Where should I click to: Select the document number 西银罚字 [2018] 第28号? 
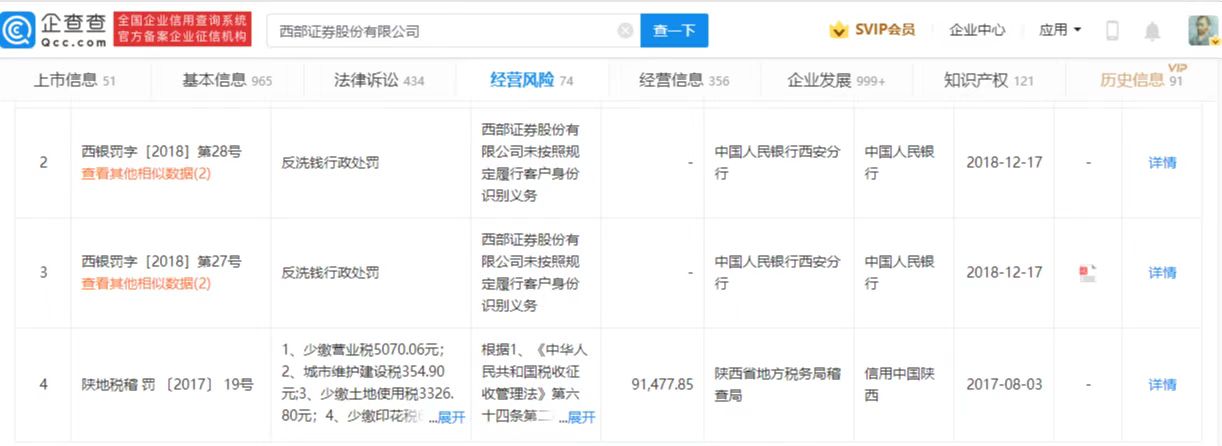point(161,152)
